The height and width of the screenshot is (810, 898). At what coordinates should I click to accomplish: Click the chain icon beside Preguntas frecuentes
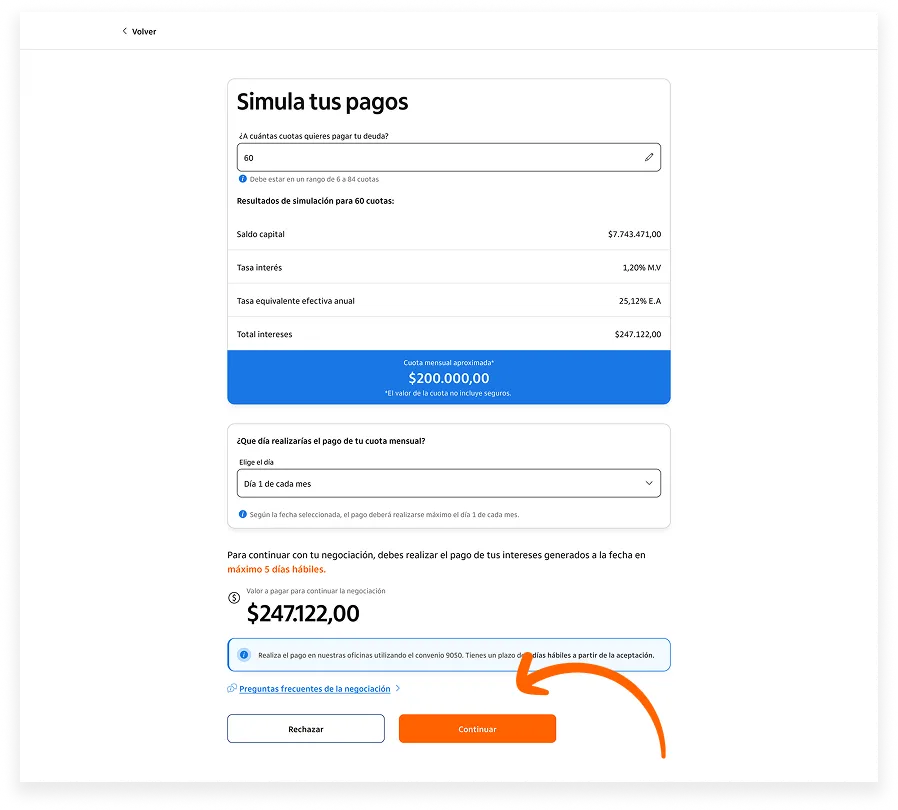click(232, 689)
